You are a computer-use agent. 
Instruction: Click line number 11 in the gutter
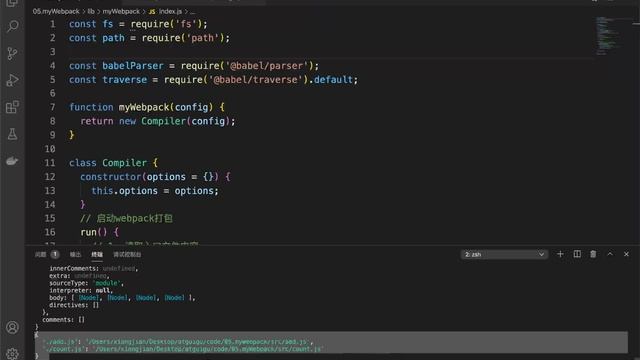50,163
